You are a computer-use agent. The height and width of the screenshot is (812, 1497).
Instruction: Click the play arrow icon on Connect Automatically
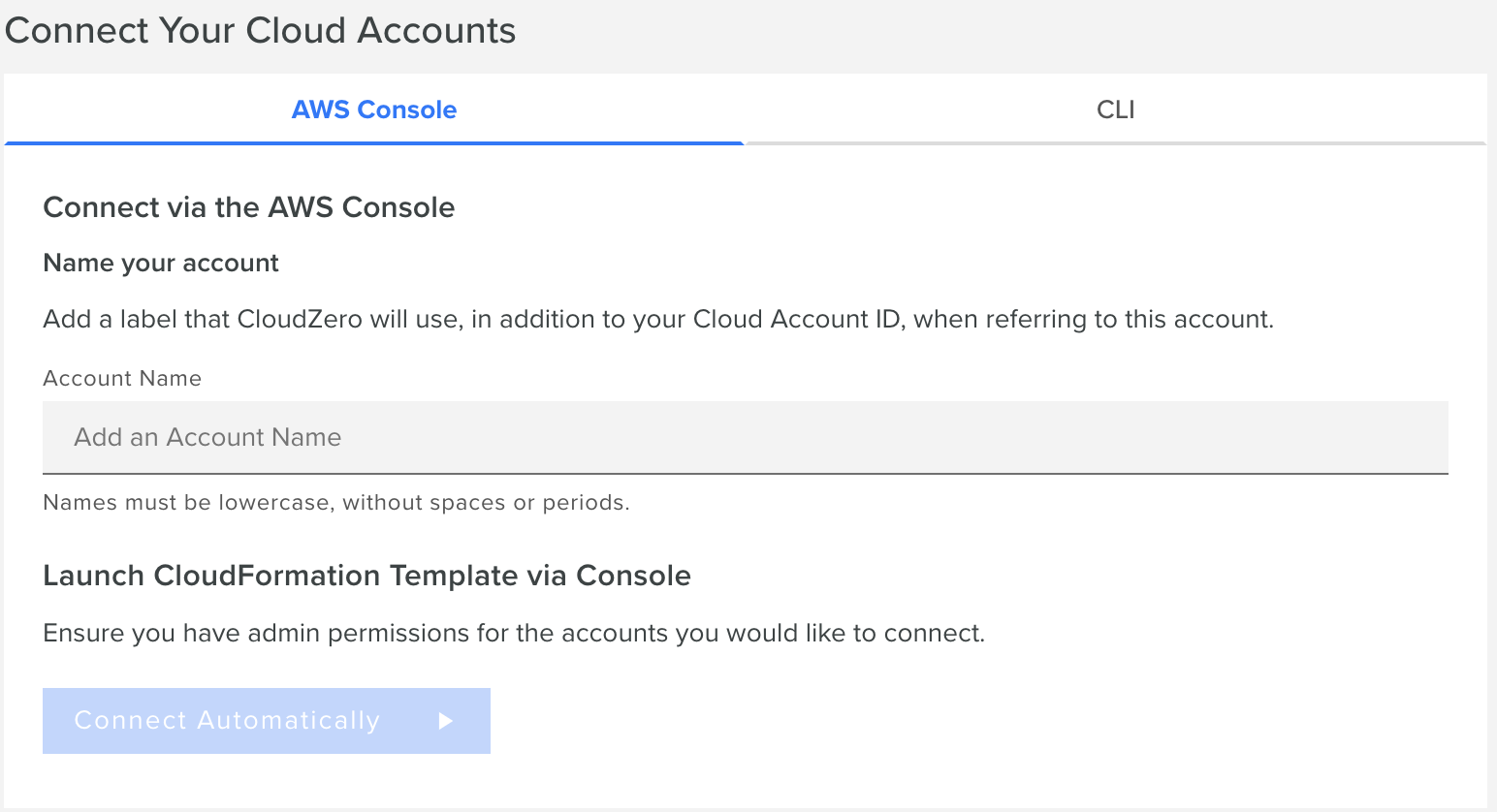(x=446, y=721)
